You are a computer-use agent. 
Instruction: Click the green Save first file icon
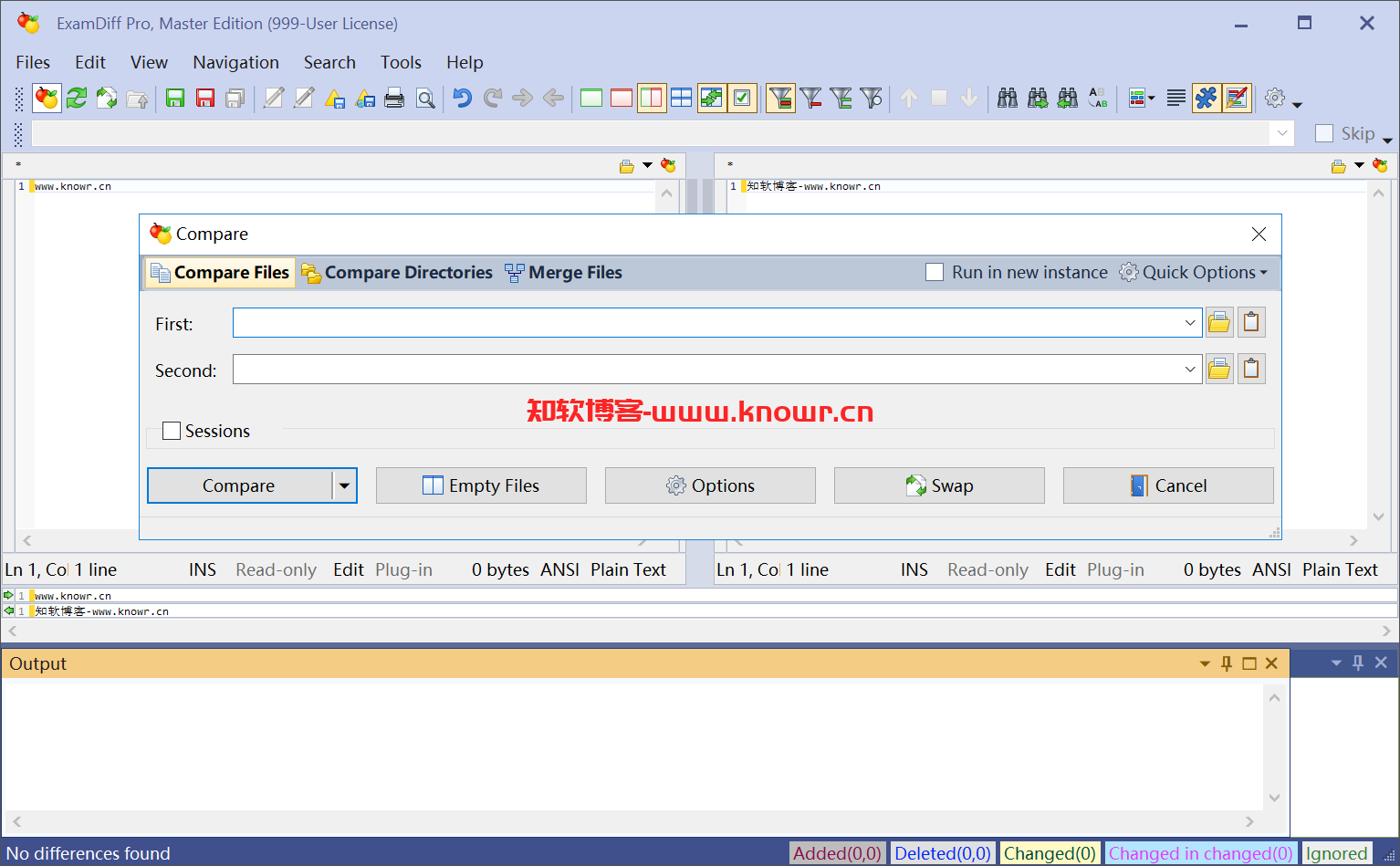[x=175, y=98]
